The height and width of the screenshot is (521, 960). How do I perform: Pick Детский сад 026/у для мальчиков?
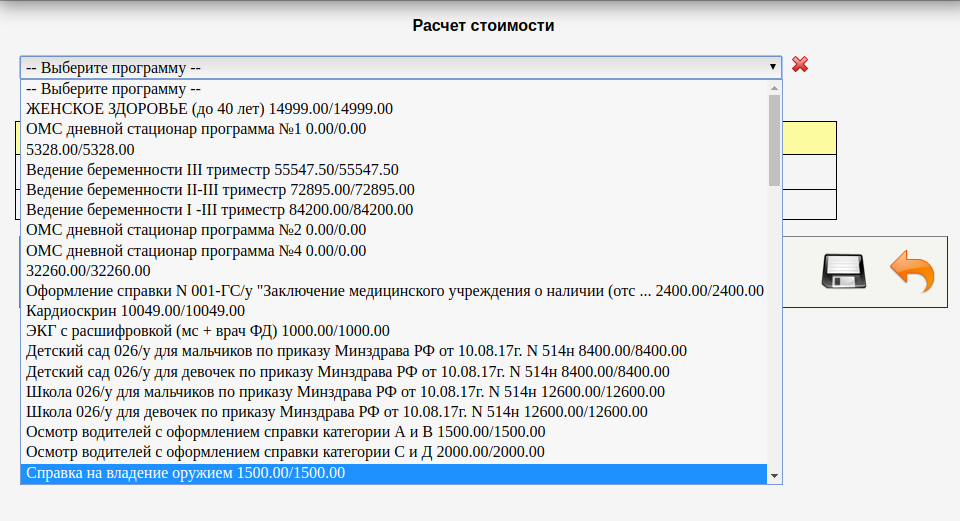coord(356,351)
